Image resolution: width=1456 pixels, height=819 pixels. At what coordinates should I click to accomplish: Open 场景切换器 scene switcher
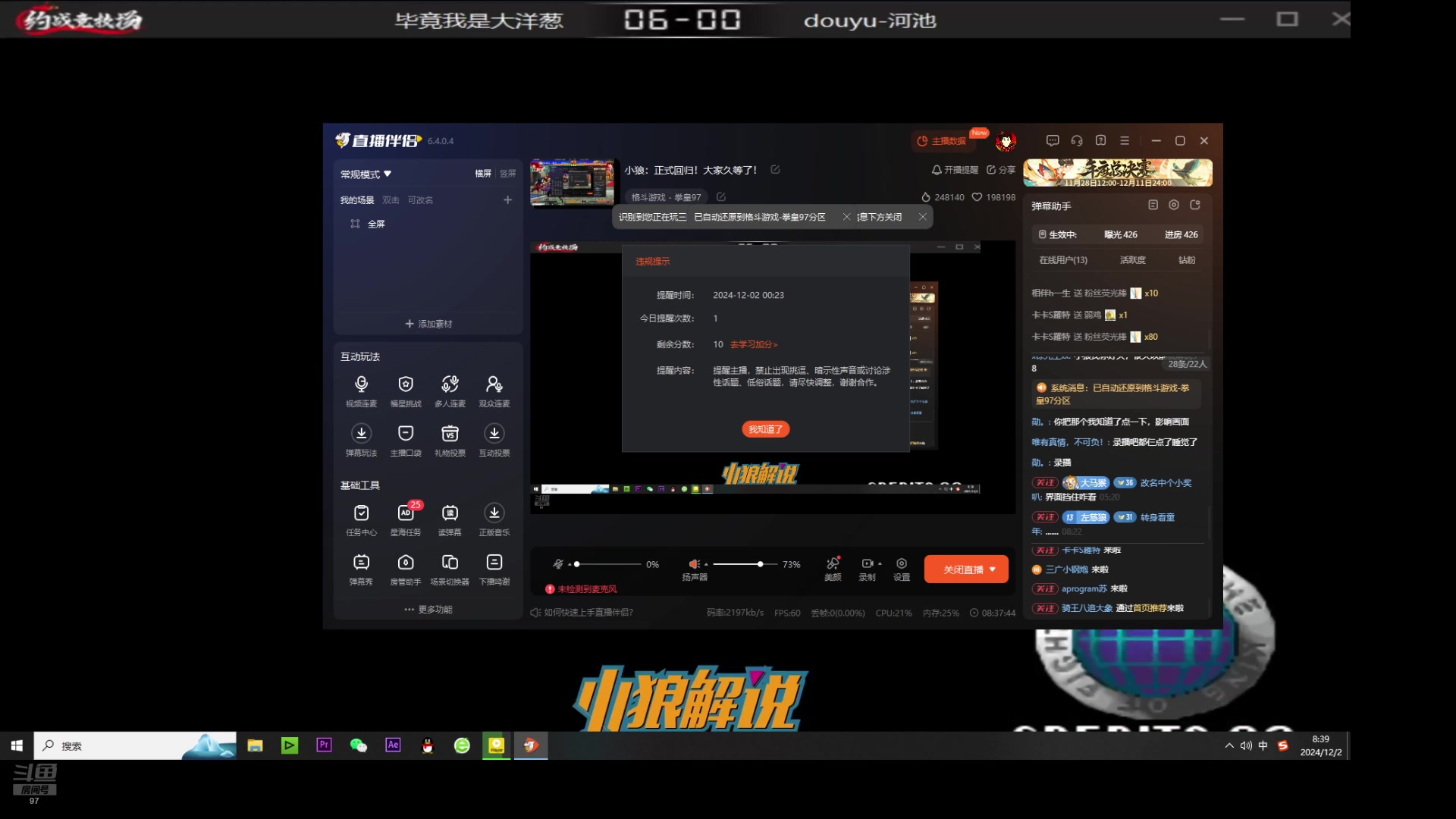450,570
